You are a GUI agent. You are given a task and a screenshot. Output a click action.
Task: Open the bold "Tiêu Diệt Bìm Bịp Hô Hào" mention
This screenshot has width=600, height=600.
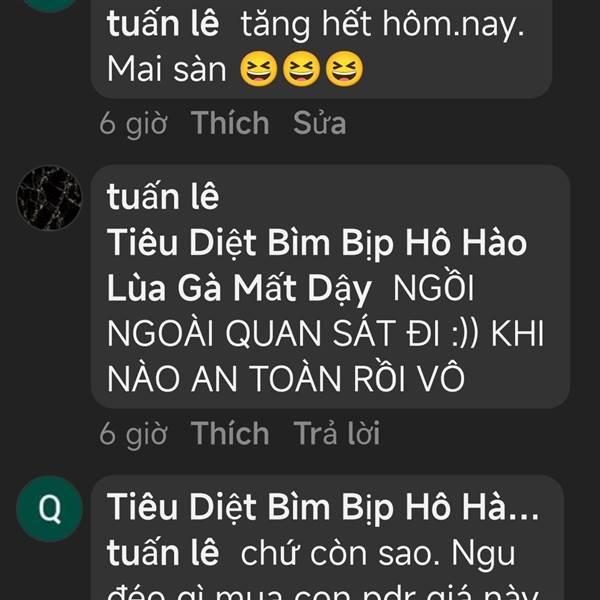tap(317, 243)
